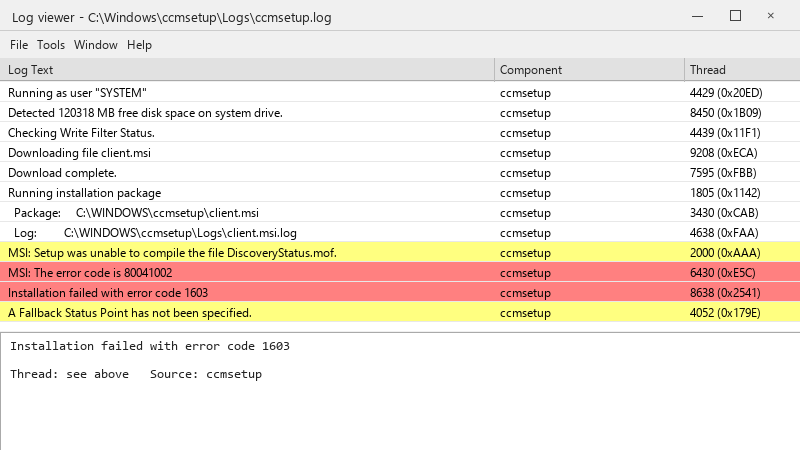Click the window title showing ccmsetup.log path
The image size is (800, 450).
click(171, 17)
